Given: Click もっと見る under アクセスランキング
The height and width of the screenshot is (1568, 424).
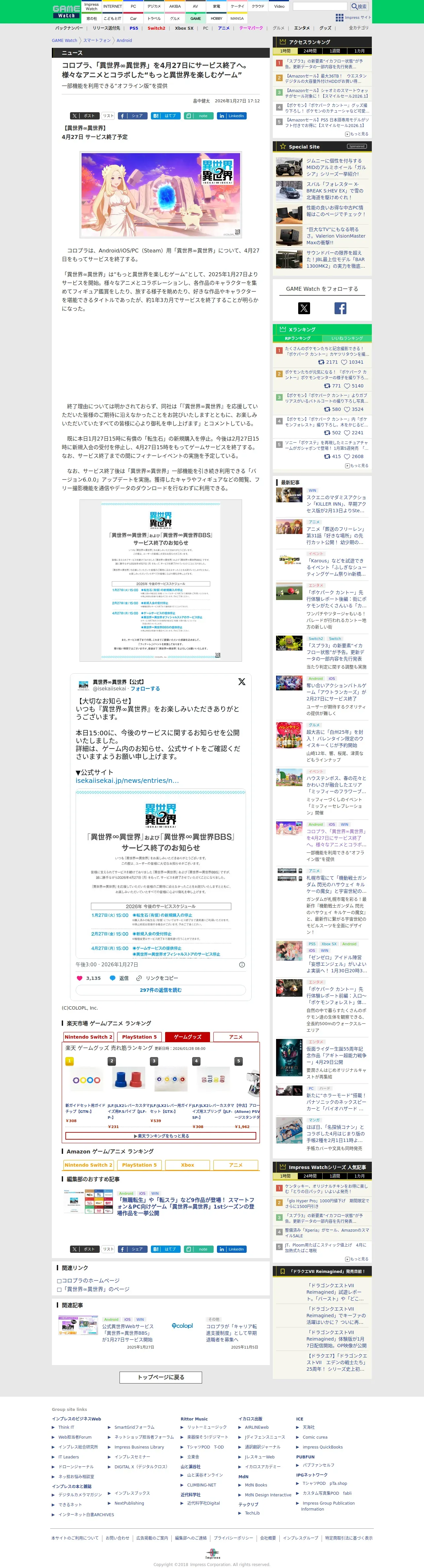Looking at the screenshot, I should pos(357,134).
